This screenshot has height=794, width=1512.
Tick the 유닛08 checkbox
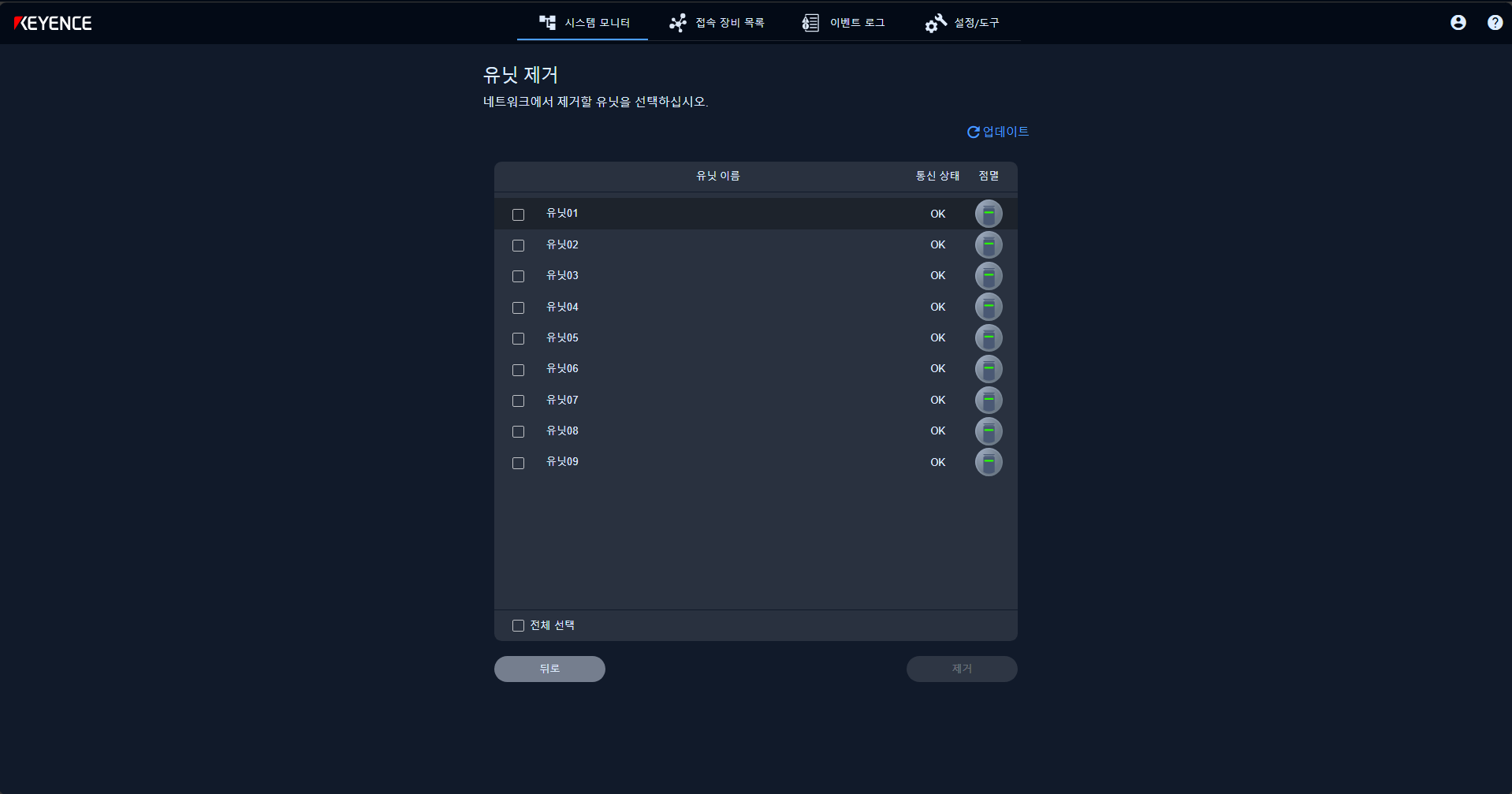pos(518,431)
